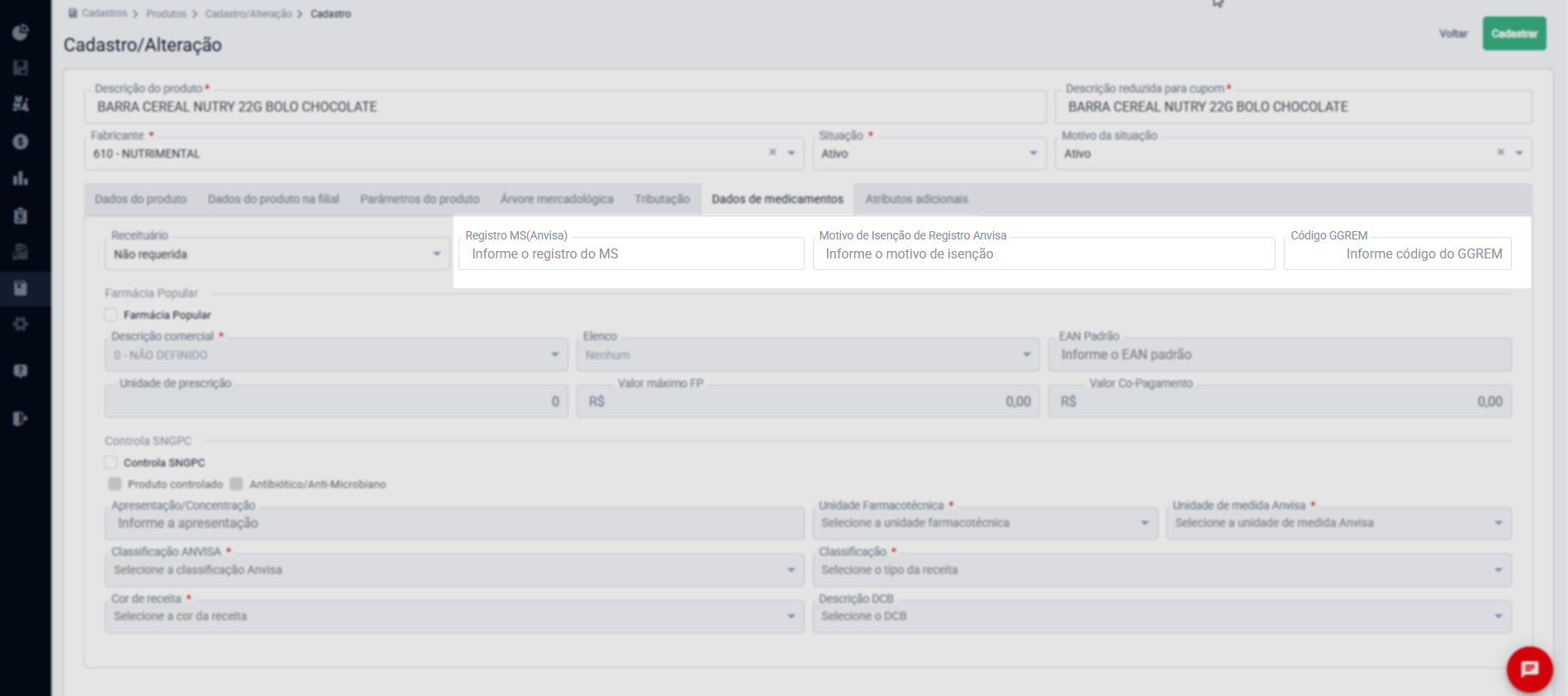Click the dollar sign financial sidebar icon
Viewport: 1568px width, 696px height.
tap(21, 141)
